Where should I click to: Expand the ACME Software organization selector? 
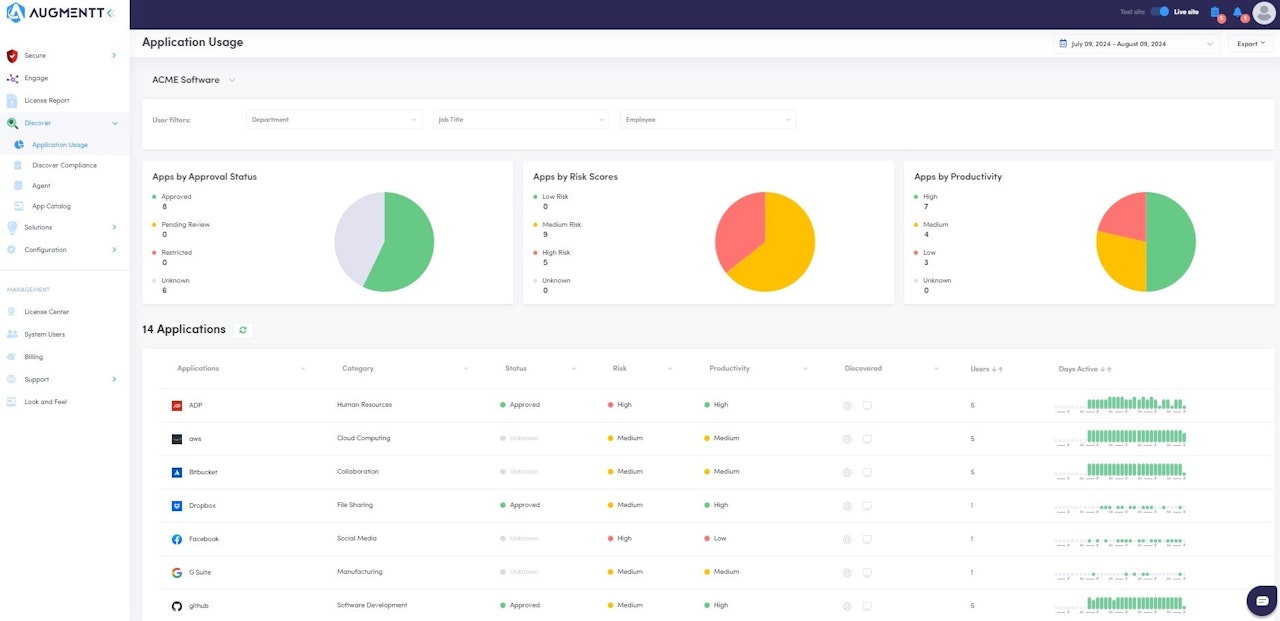pos(194,80)
